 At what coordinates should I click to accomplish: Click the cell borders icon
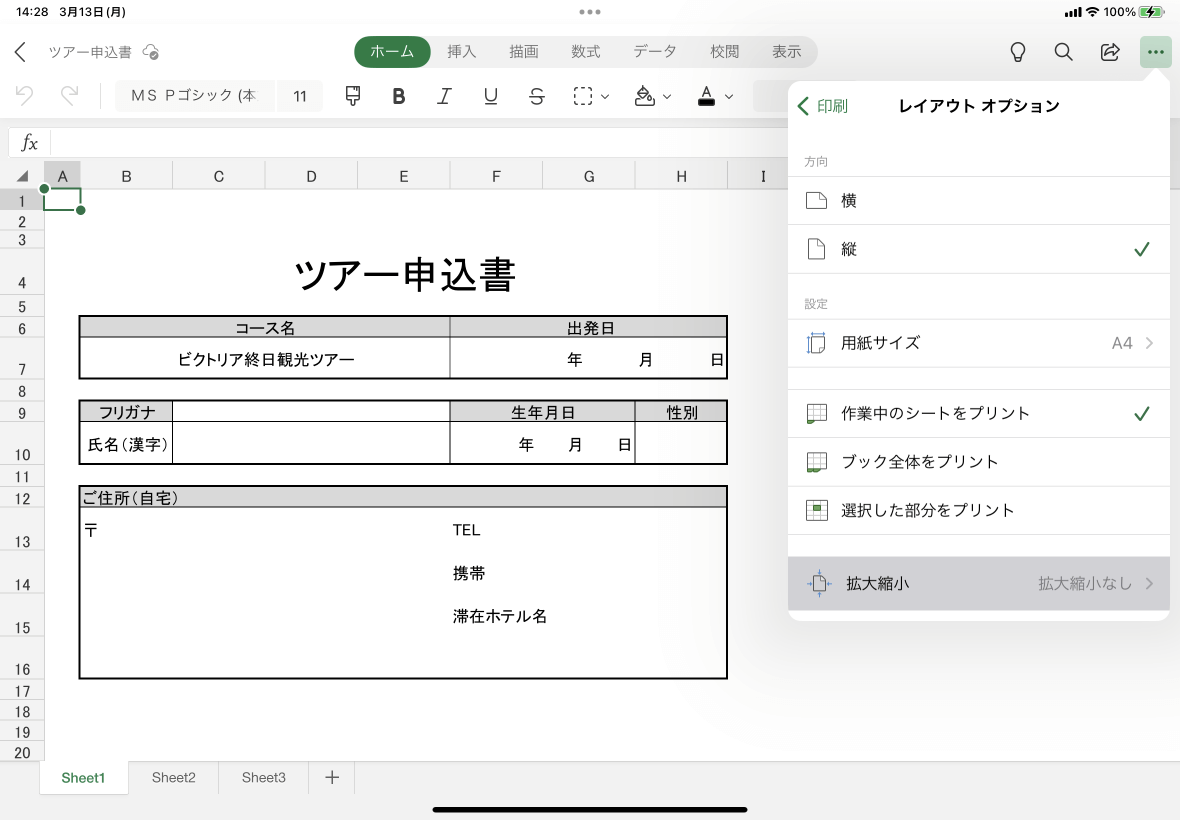pyautogui.click(x=582, y=96)
